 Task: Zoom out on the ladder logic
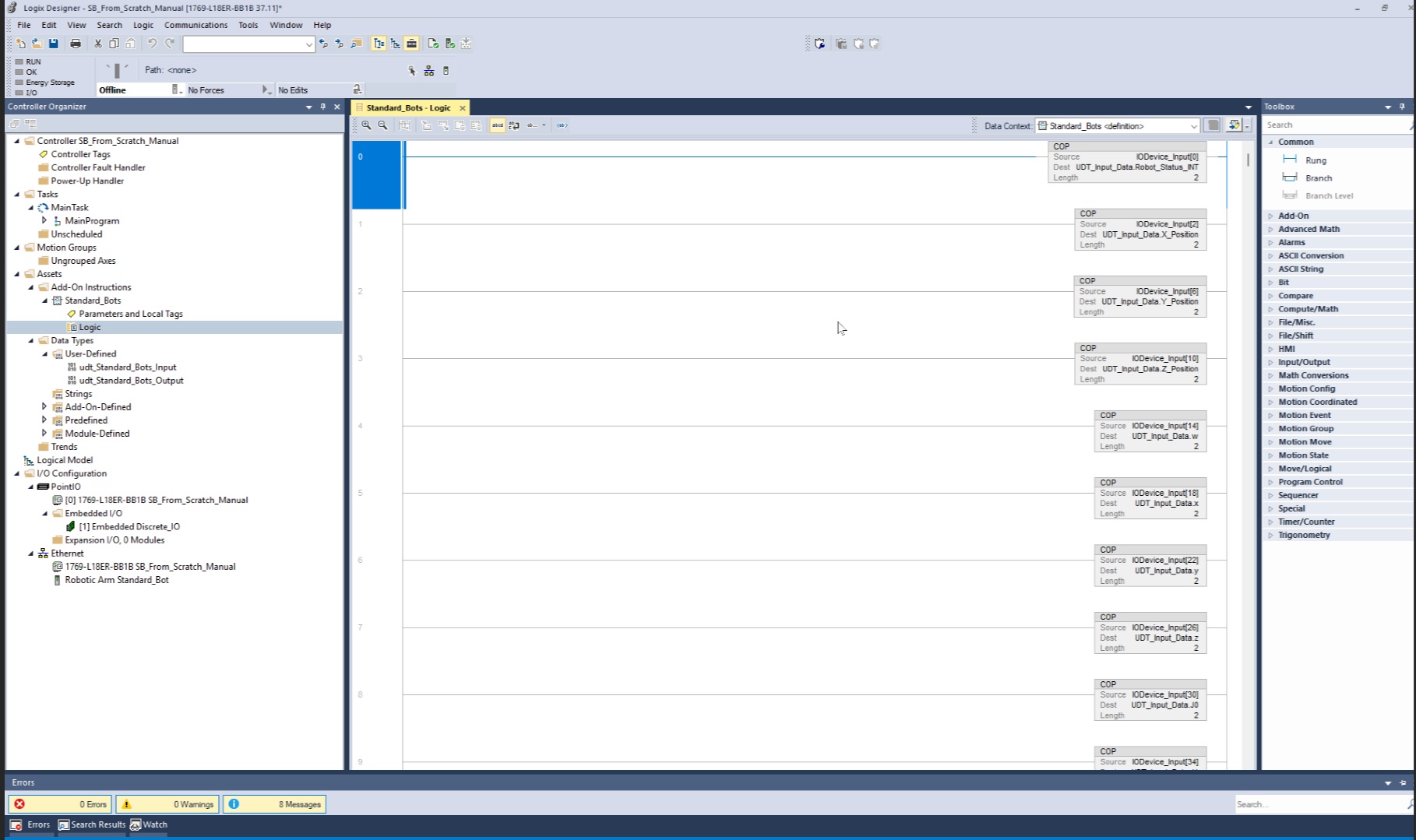tap(382, 125)
